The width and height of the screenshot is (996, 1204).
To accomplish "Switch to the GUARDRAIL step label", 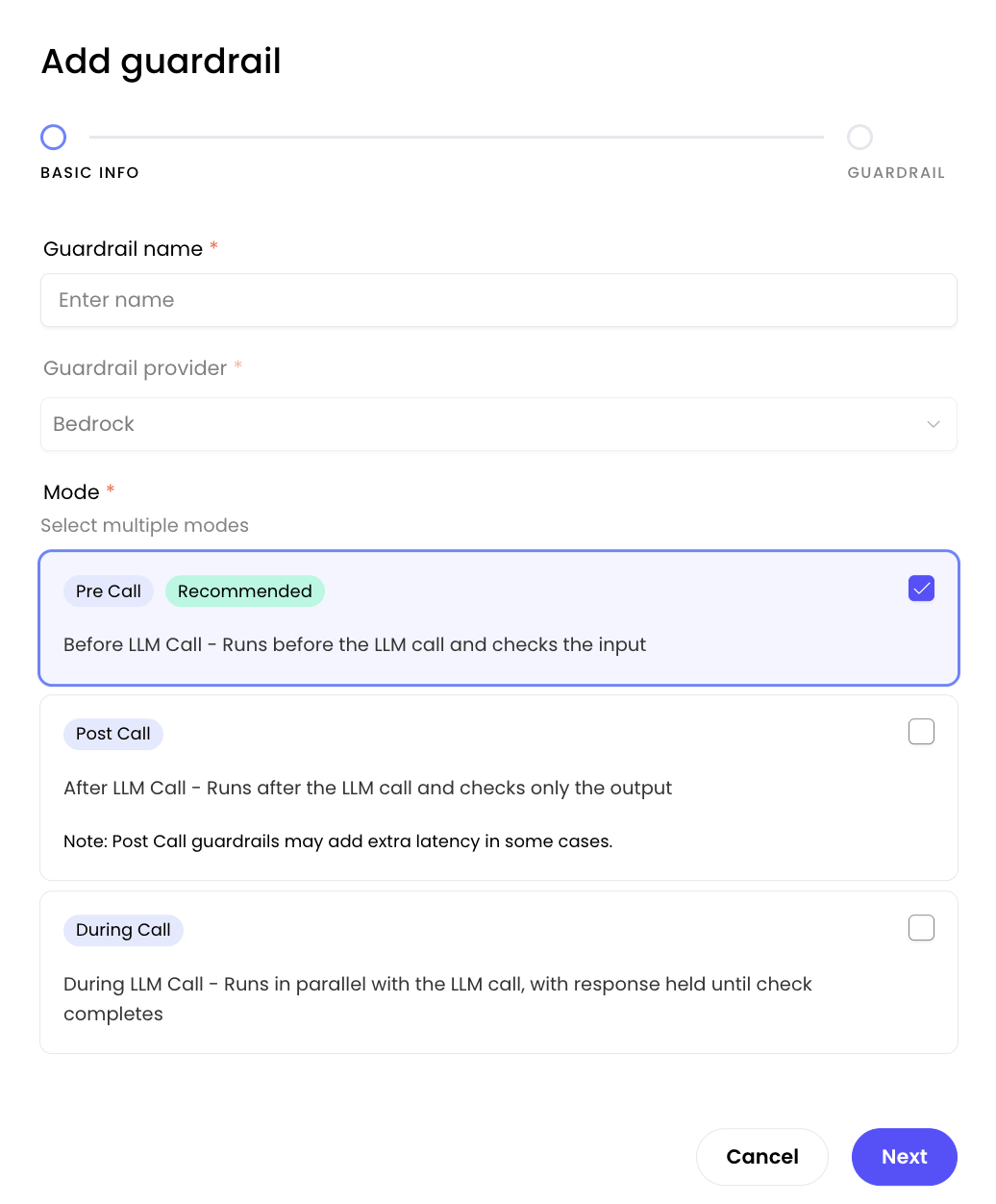I will [895, 173].
